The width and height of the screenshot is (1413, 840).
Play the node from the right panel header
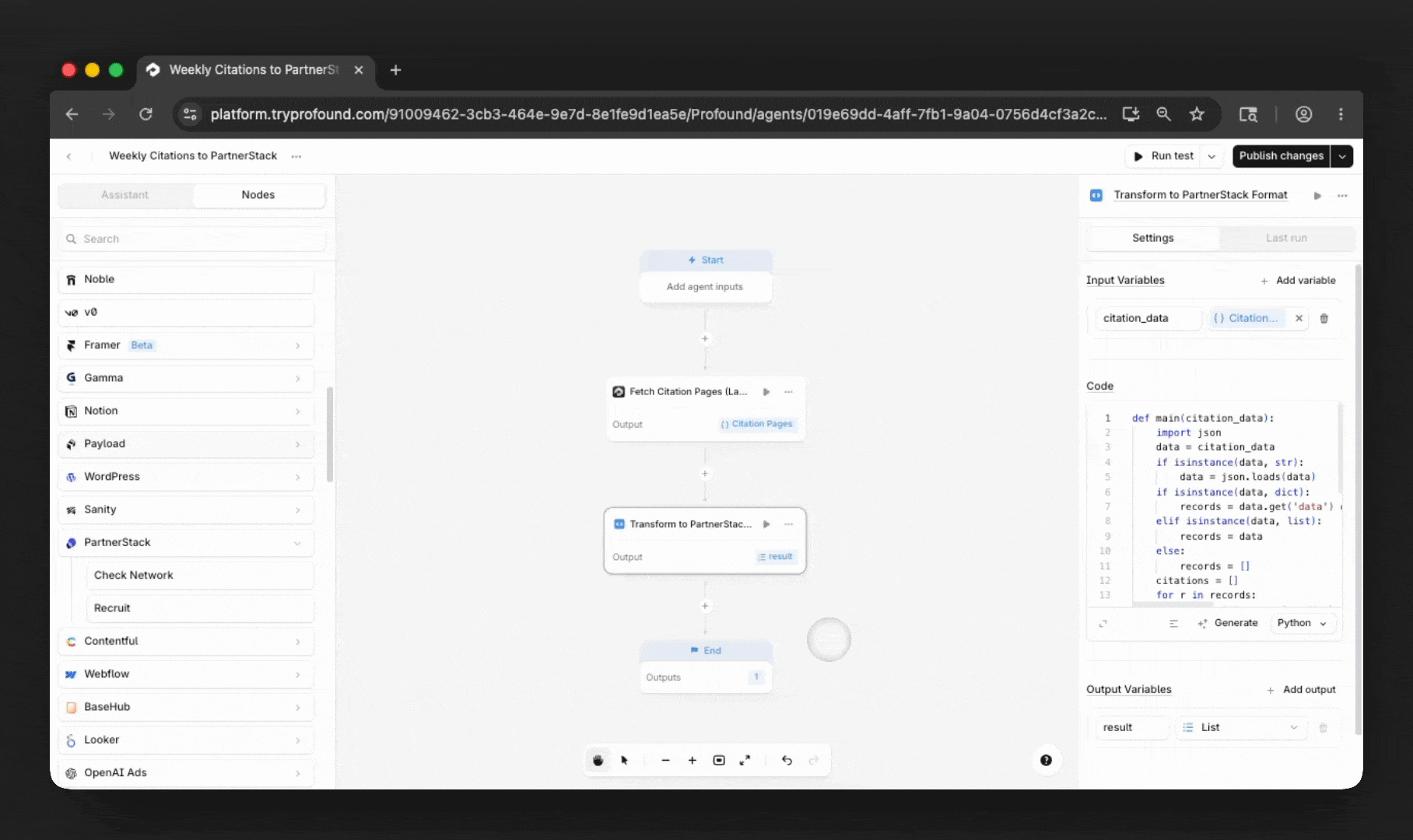point(1317,195)
